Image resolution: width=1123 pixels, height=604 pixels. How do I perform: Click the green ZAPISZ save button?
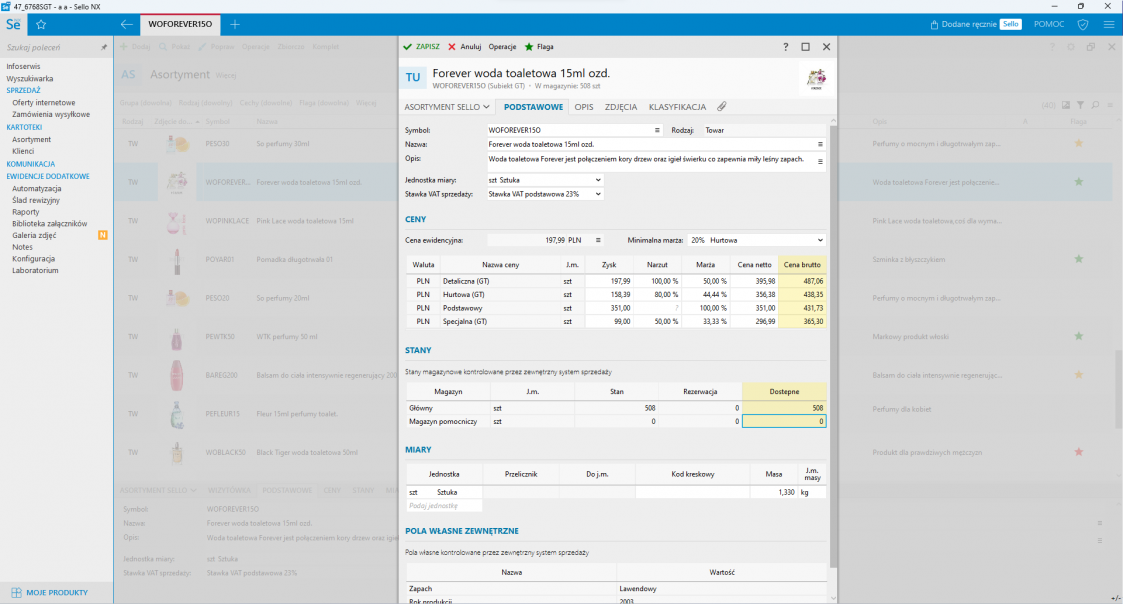(421, 47)
